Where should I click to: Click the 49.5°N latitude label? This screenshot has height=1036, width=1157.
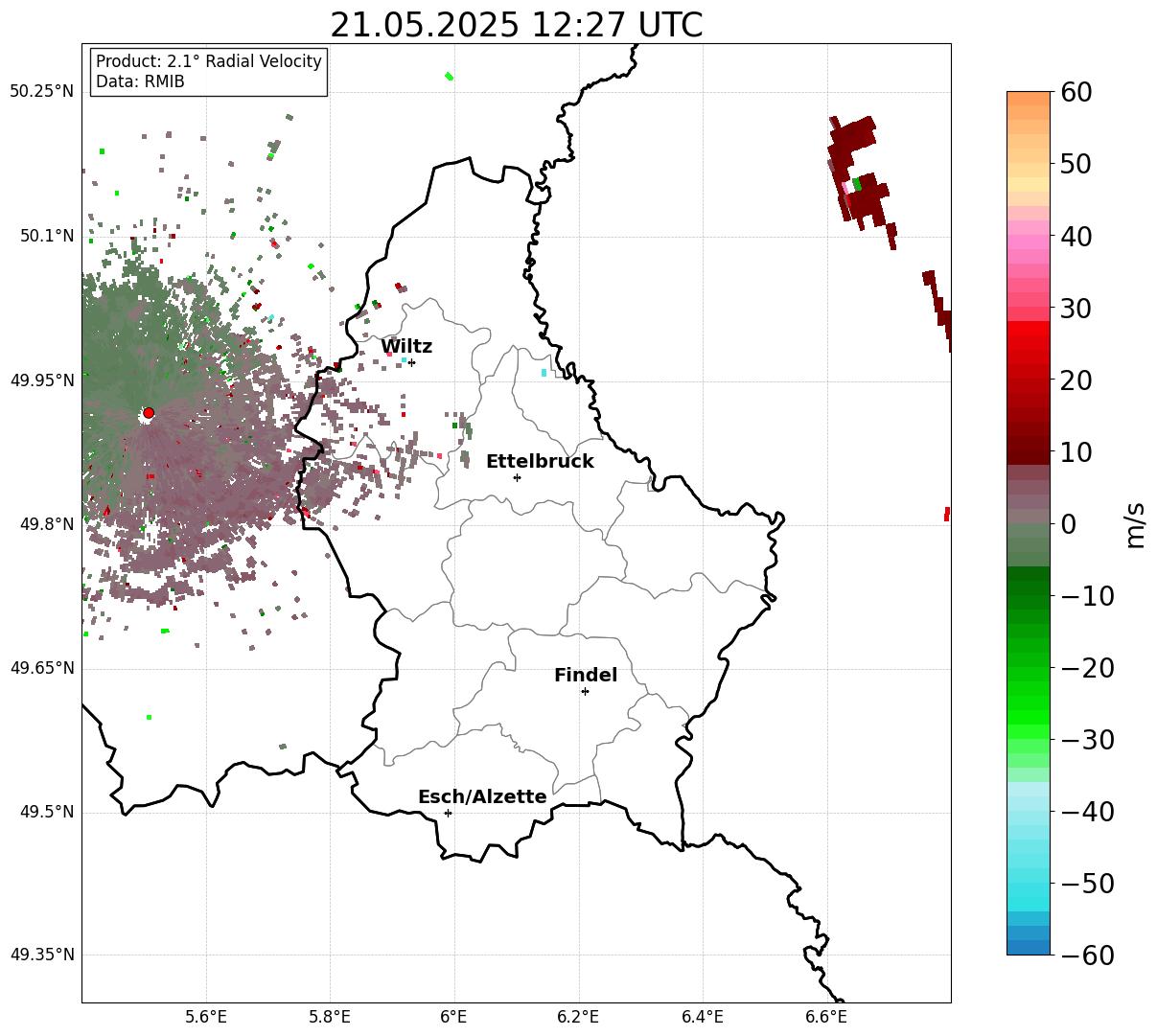(x=46, y=813)
